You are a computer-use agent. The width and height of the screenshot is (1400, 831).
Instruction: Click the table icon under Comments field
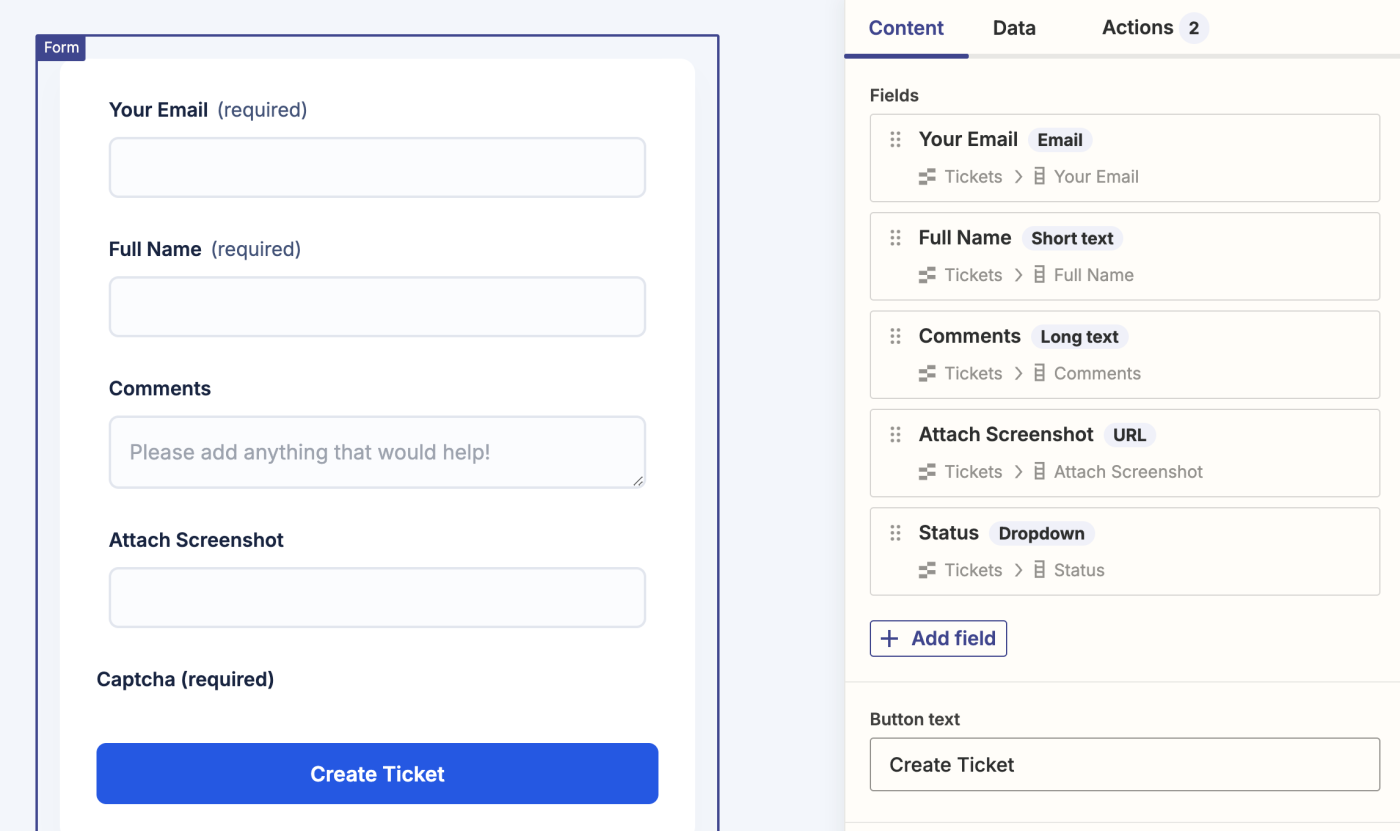coord(928,374)
